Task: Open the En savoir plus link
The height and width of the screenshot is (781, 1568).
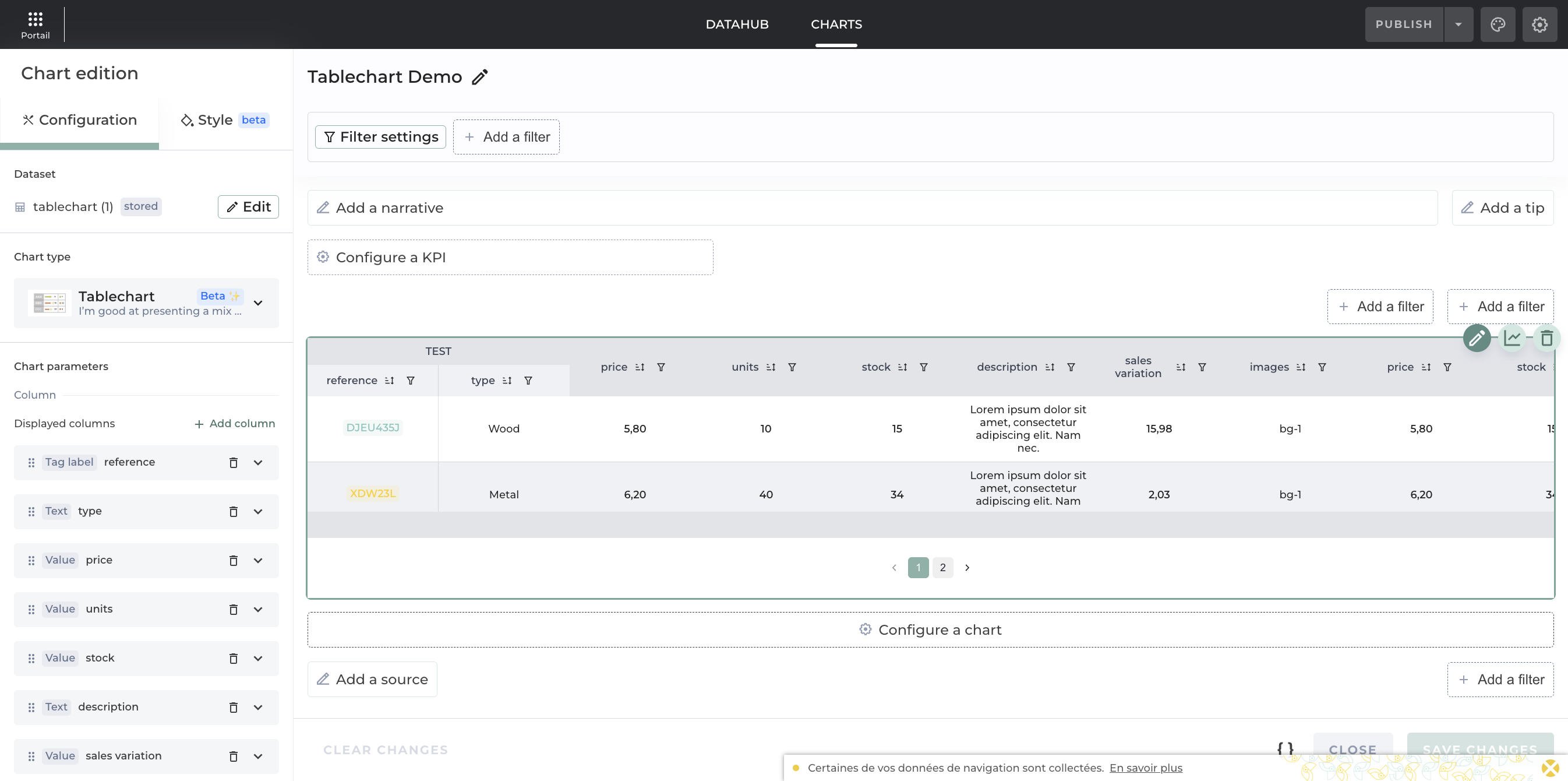Action: [1145, 768]
